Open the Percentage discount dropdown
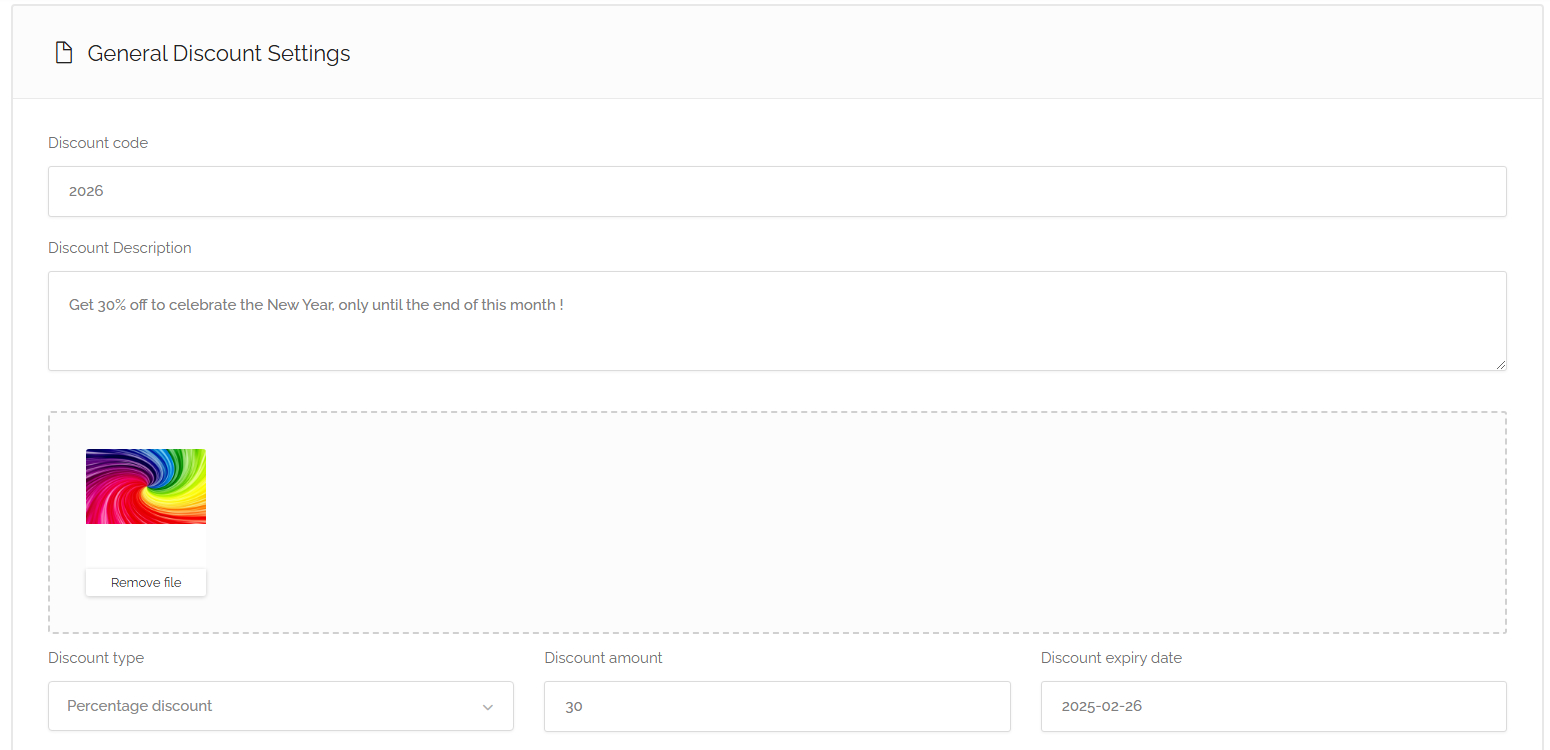This screenshot has width=1550, height=750. tap(270, 706)
